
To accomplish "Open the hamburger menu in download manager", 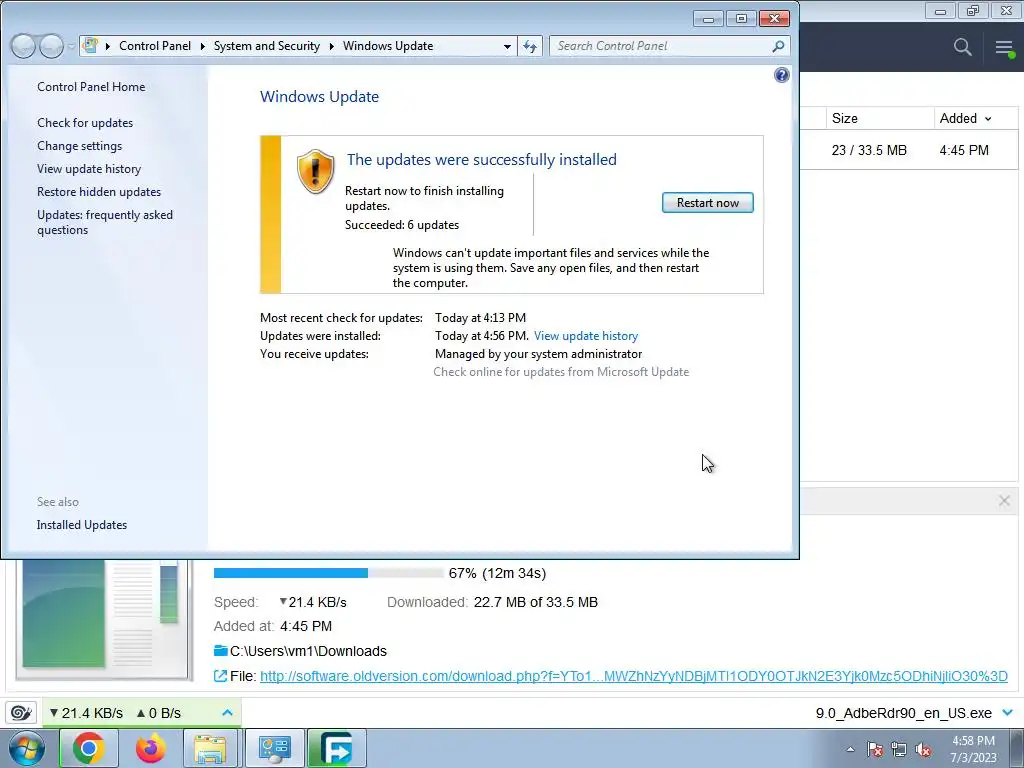I will (x=1004, y=47).
